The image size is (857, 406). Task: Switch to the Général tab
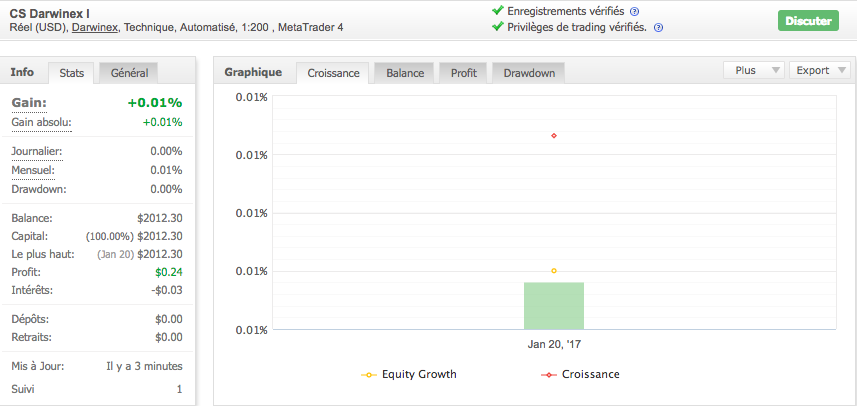[x=129, y=73]
